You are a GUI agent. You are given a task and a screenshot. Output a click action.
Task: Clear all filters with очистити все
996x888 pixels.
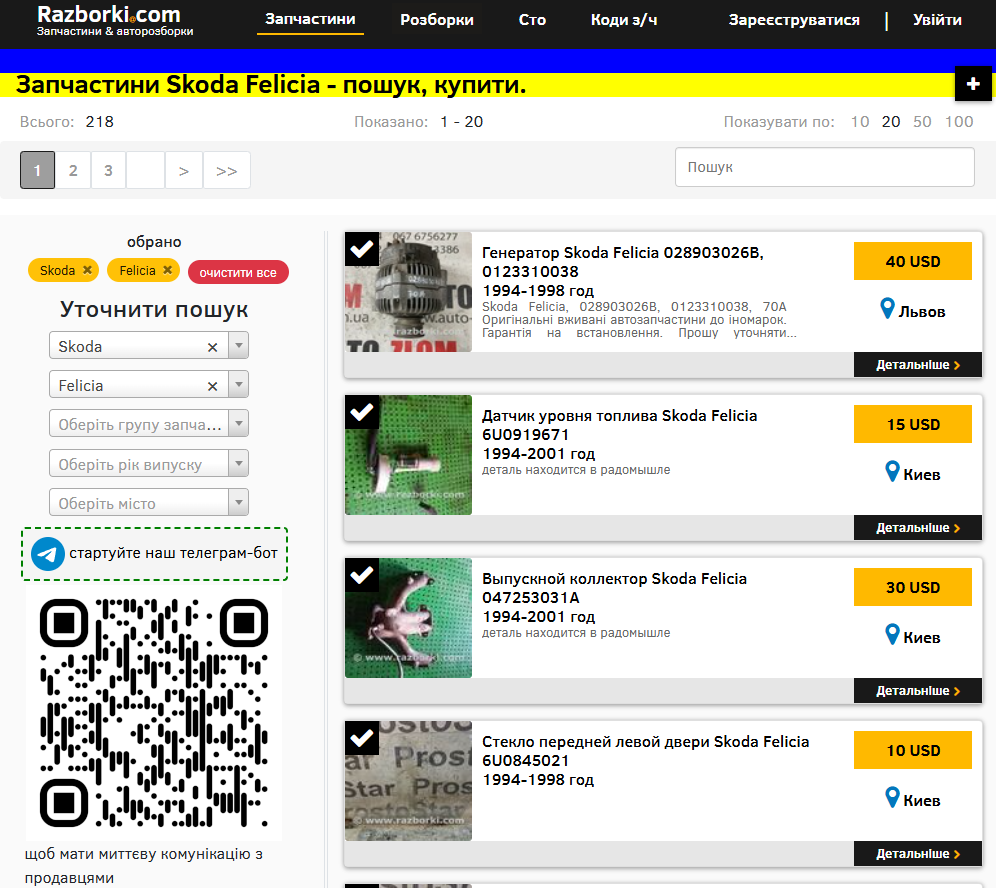tap(238, 272)
